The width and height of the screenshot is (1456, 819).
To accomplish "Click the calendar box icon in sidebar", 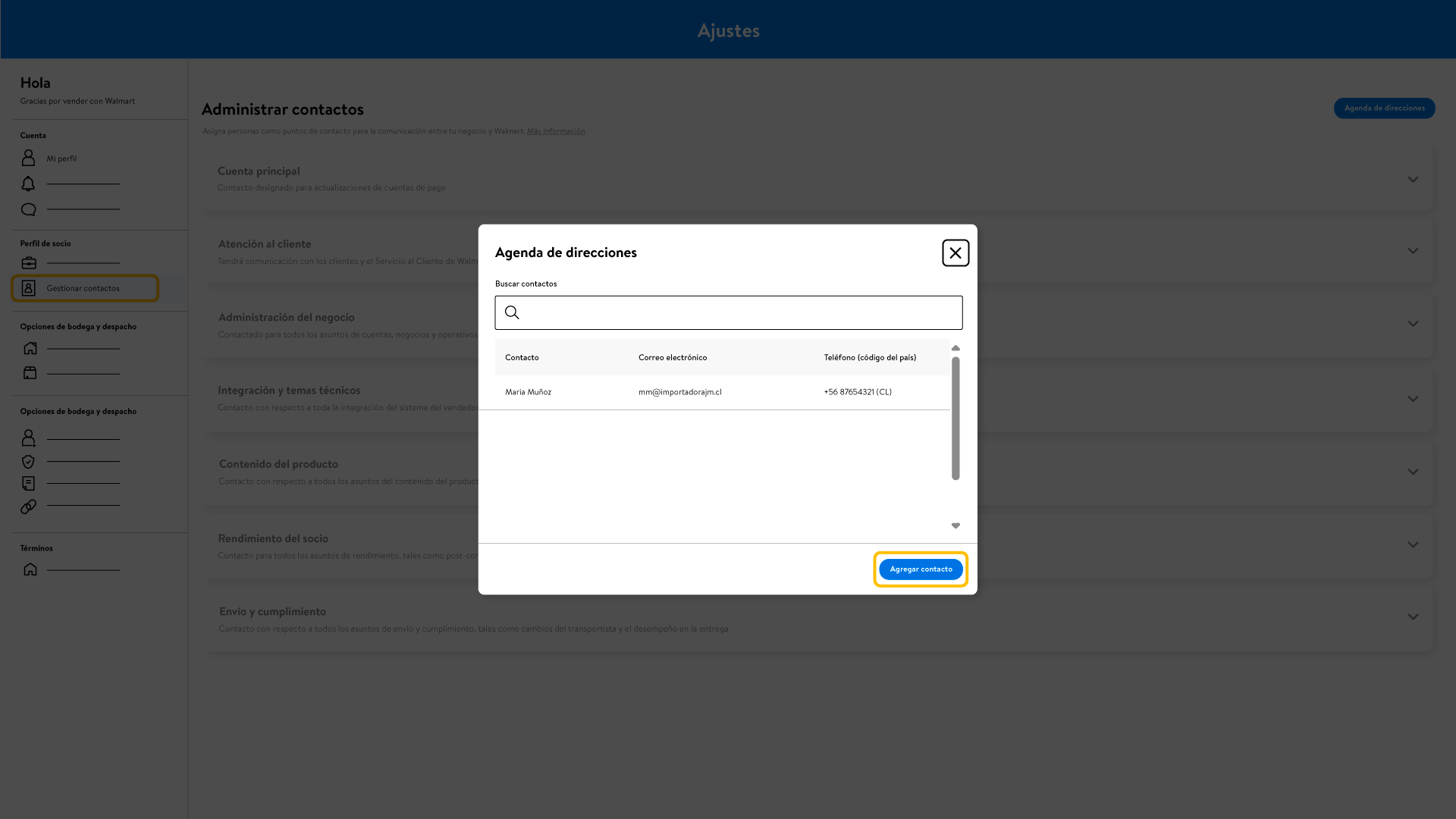I will pos(30,373).
